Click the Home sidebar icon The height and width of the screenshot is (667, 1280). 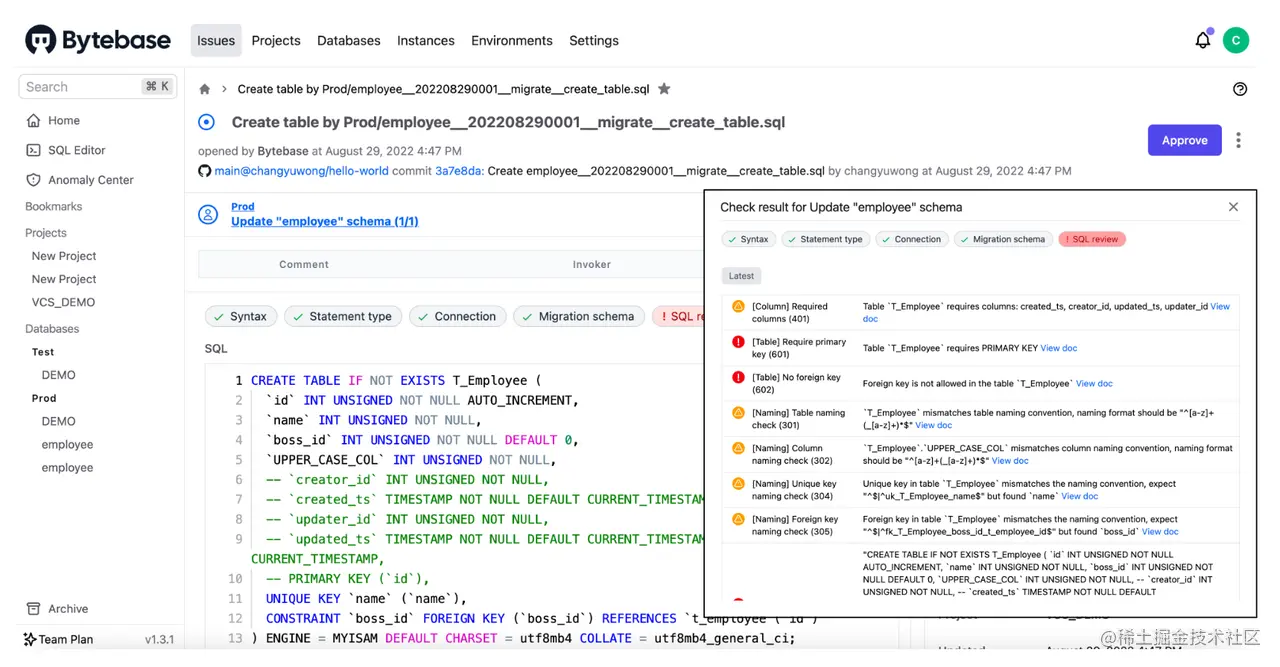tap(33, 120)
